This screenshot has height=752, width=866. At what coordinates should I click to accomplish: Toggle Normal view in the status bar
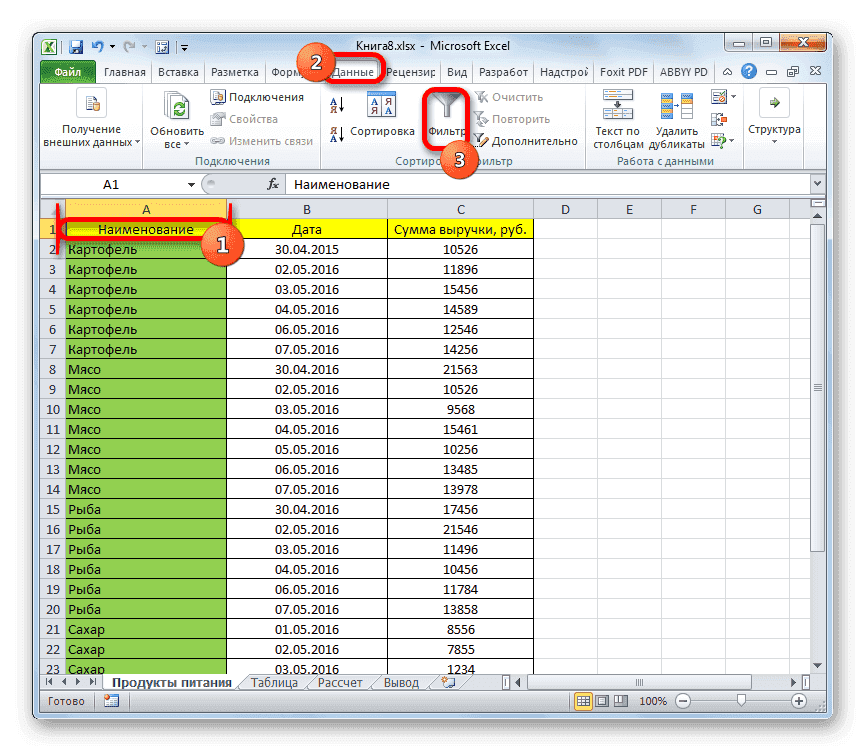coord(584,701)
